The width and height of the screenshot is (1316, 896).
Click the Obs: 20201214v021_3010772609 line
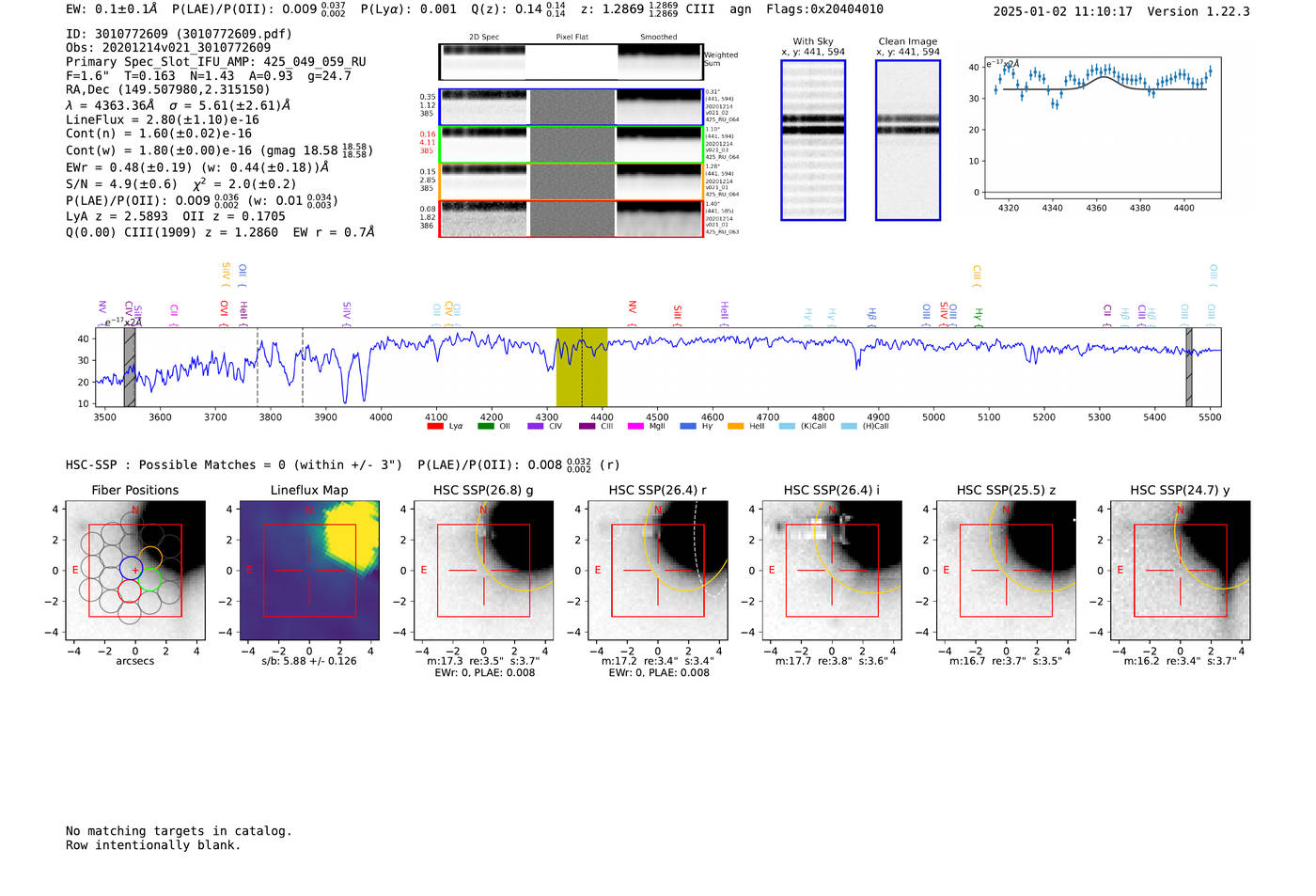point(168,48)
